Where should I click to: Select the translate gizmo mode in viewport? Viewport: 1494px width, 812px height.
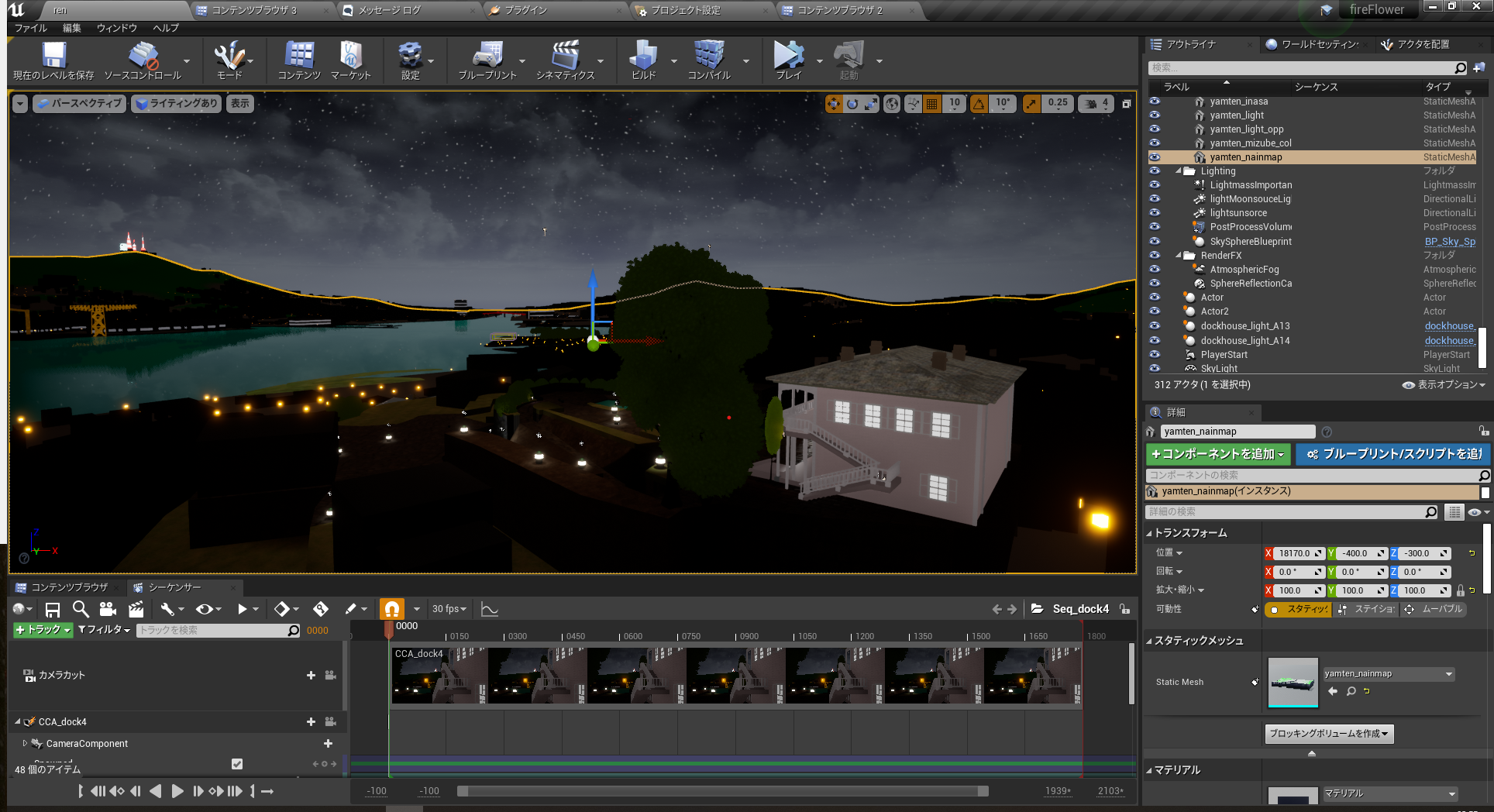[834, 104]
